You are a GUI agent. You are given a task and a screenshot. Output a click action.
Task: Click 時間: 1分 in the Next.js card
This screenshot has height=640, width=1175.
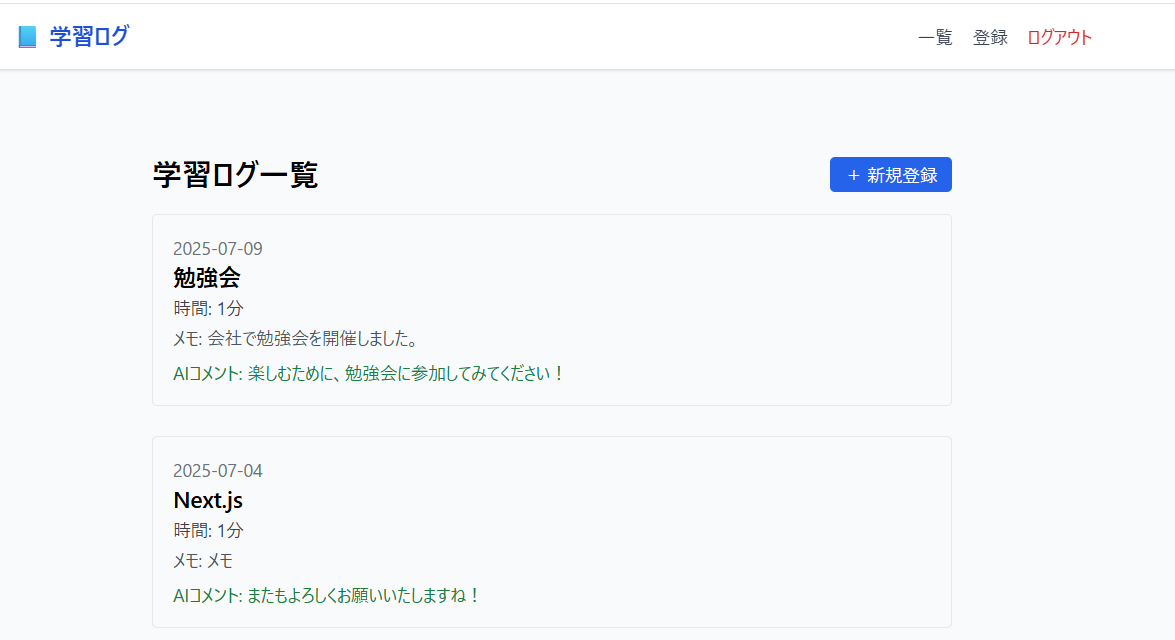(208, 531)
